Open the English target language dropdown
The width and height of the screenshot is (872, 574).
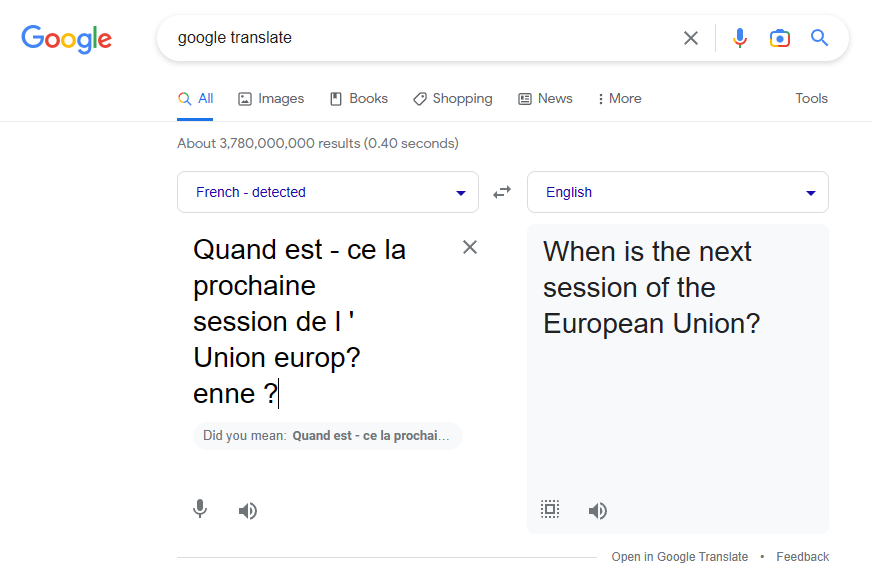point(677,192)
